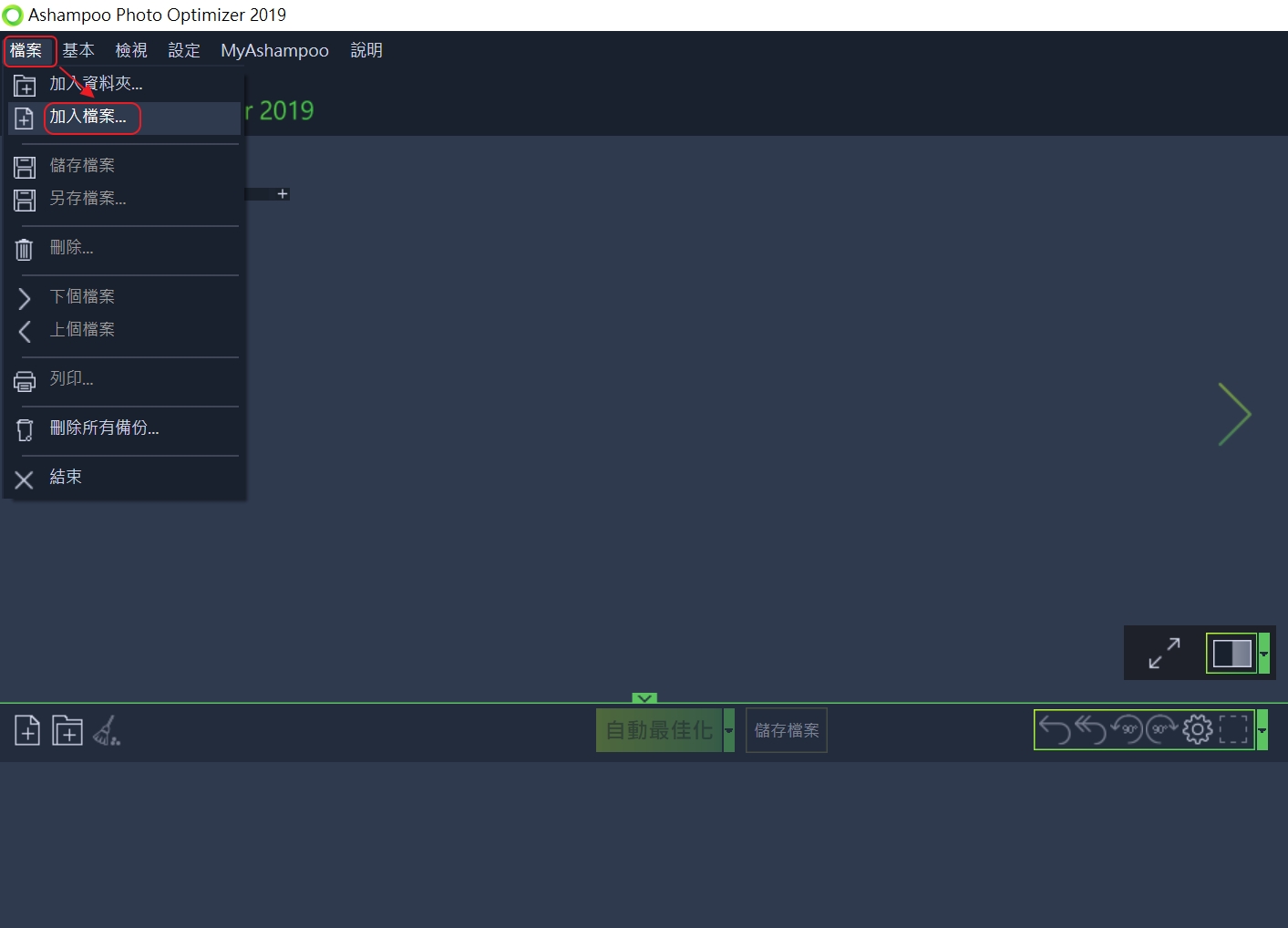Collapse the bottom panel with green chevron
Viewport: 1288px width, 928px height.
644,698
